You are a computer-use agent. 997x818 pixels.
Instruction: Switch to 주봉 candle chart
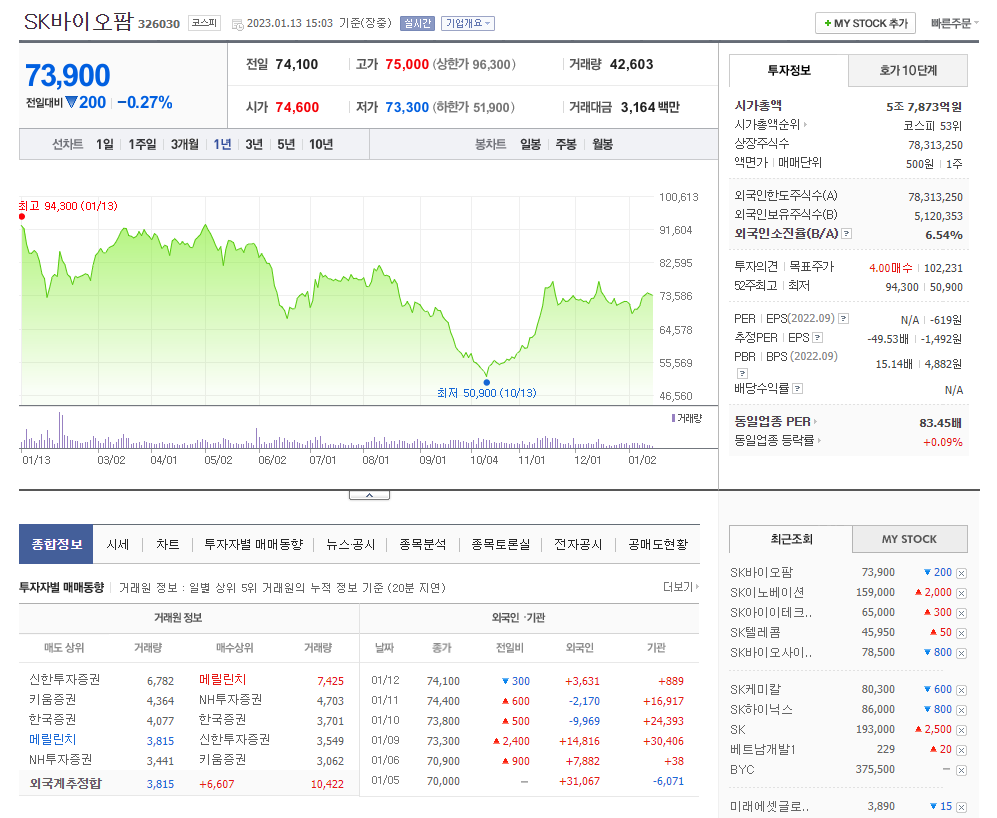(566, 144)
